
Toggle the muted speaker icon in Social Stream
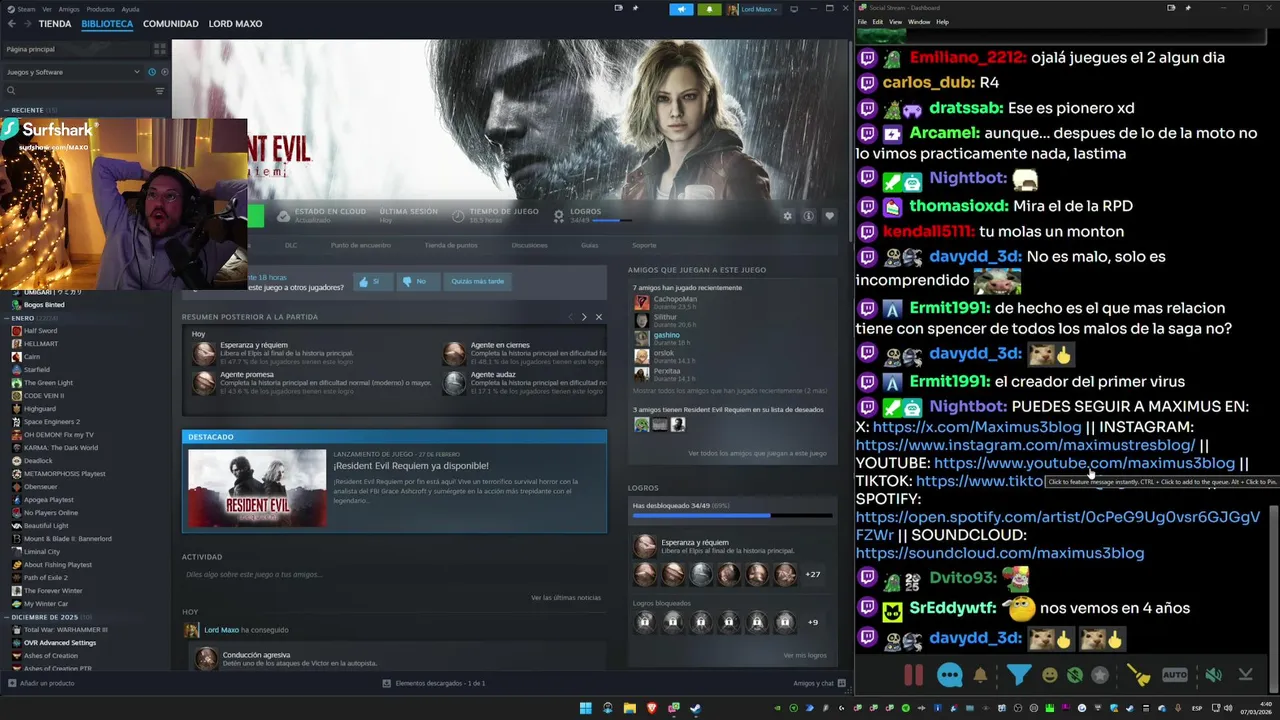tap(1213, 675)
